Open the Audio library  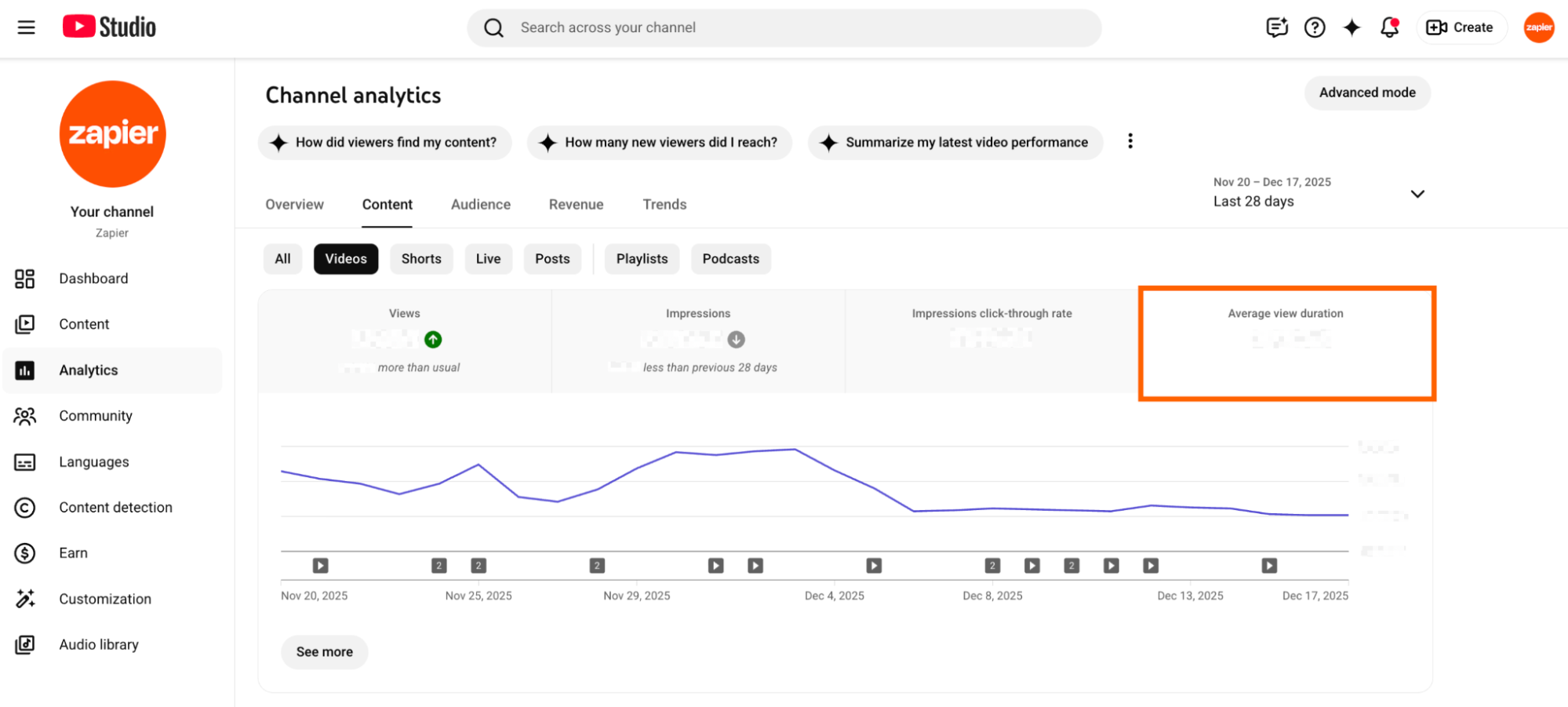100,643
